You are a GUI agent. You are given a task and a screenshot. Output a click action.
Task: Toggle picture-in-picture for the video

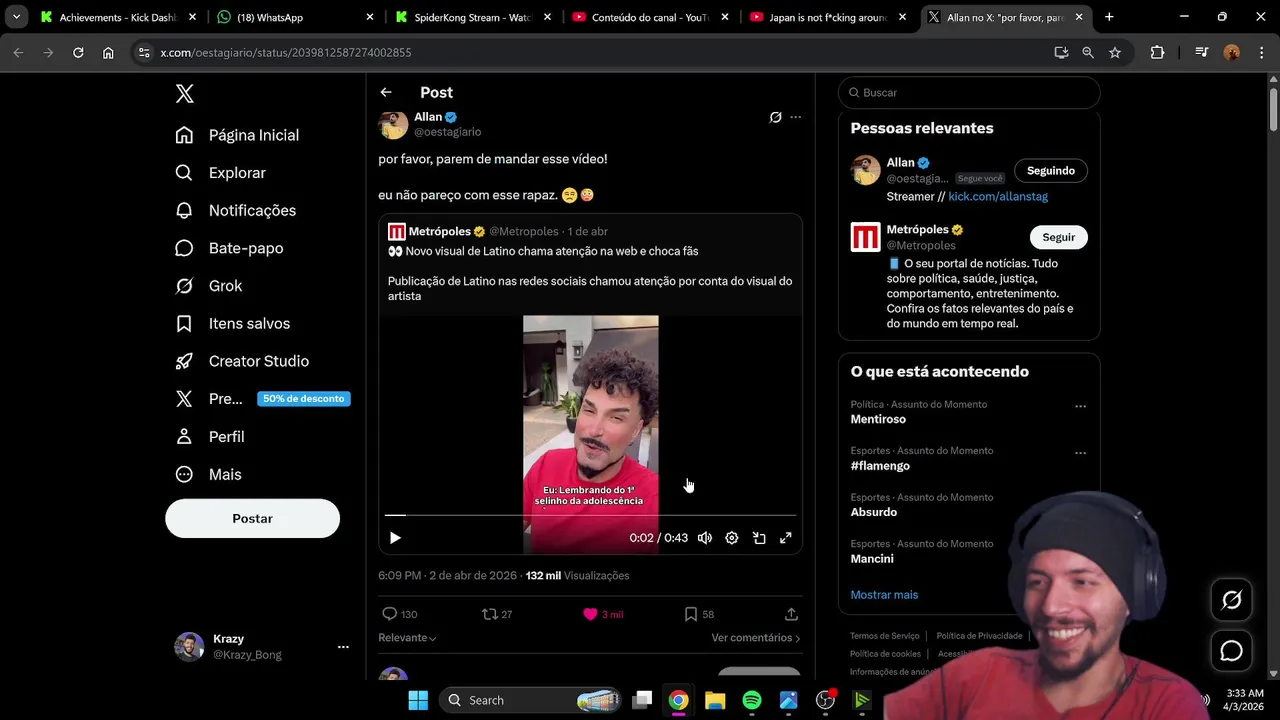click(759, 538)
